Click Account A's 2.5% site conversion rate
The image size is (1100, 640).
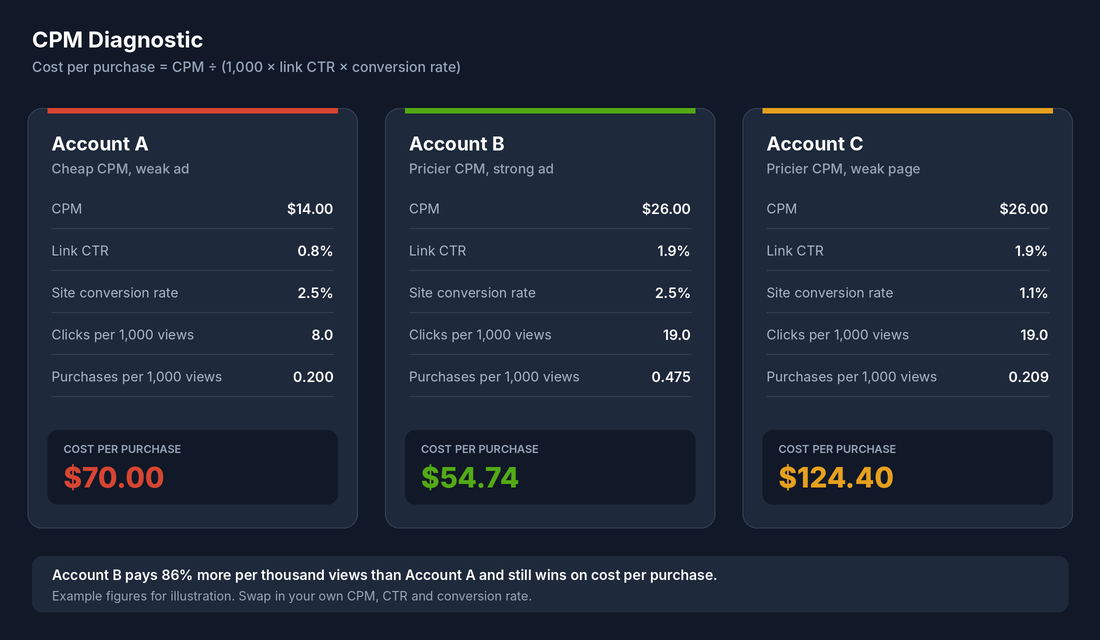pyautogui.click(x=315, y=293)
